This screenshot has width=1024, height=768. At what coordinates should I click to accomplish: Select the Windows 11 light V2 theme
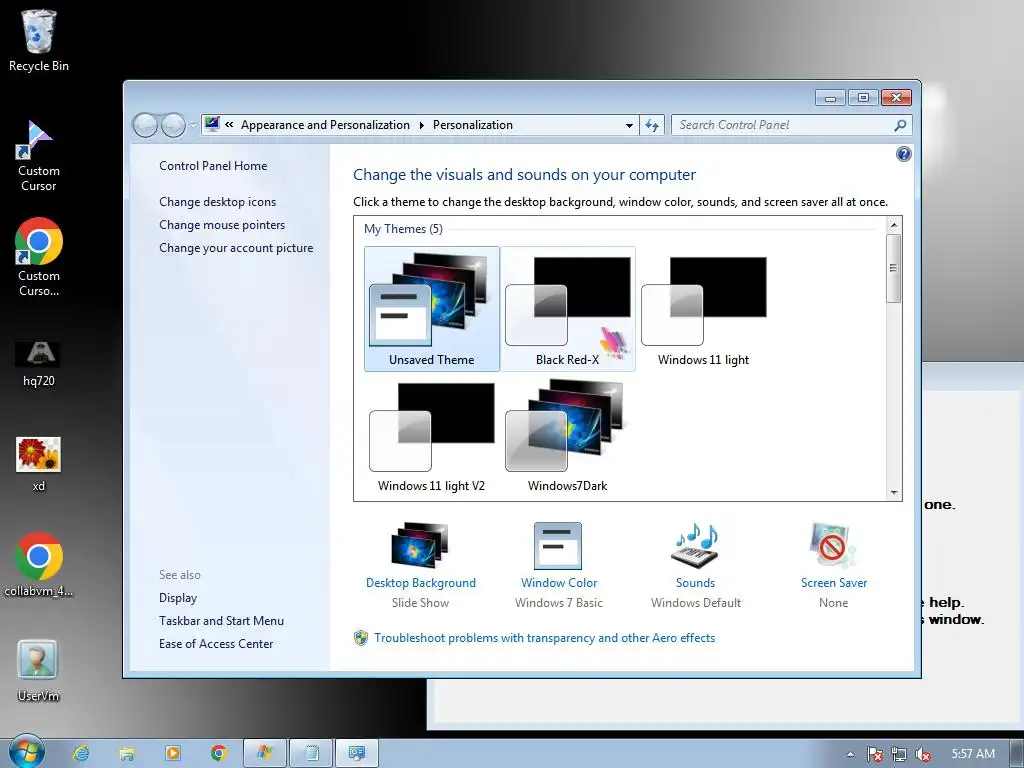pyautogui.click(x=432, y=435)
